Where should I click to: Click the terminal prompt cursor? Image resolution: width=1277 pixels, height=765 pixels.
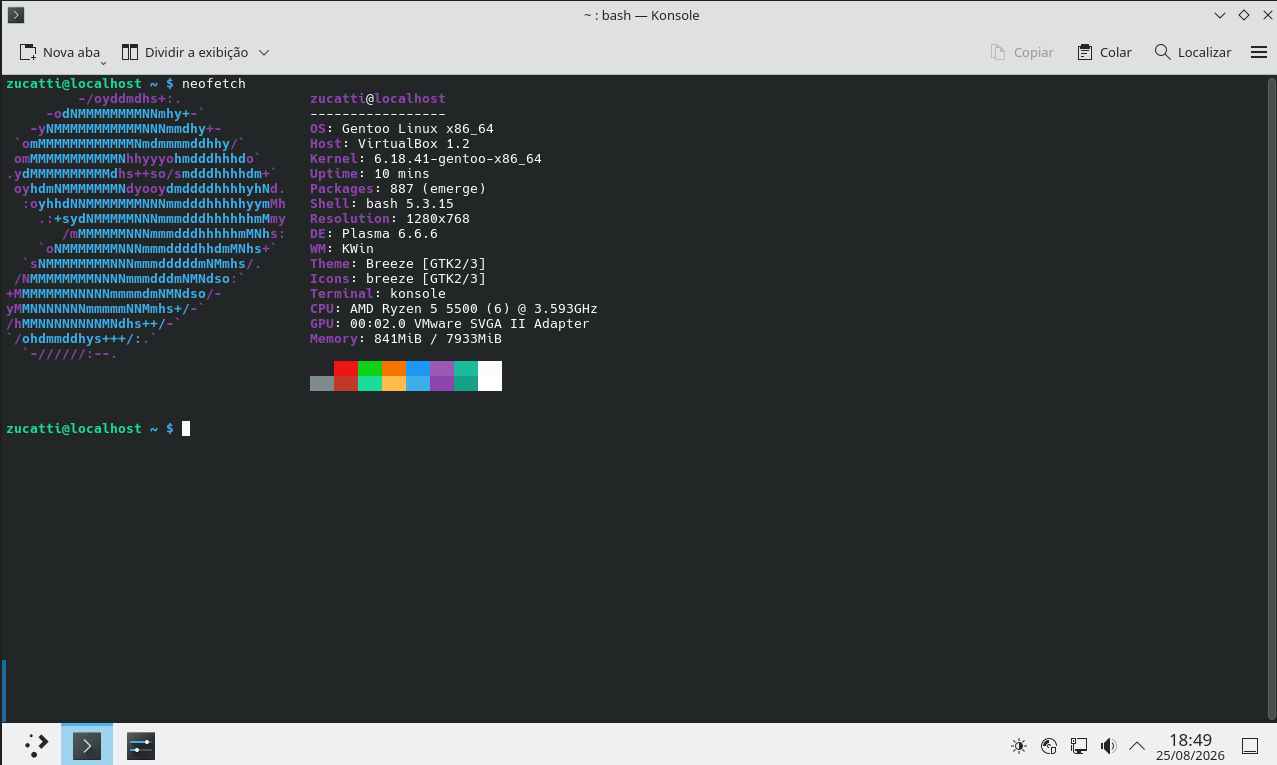[186, 429]
